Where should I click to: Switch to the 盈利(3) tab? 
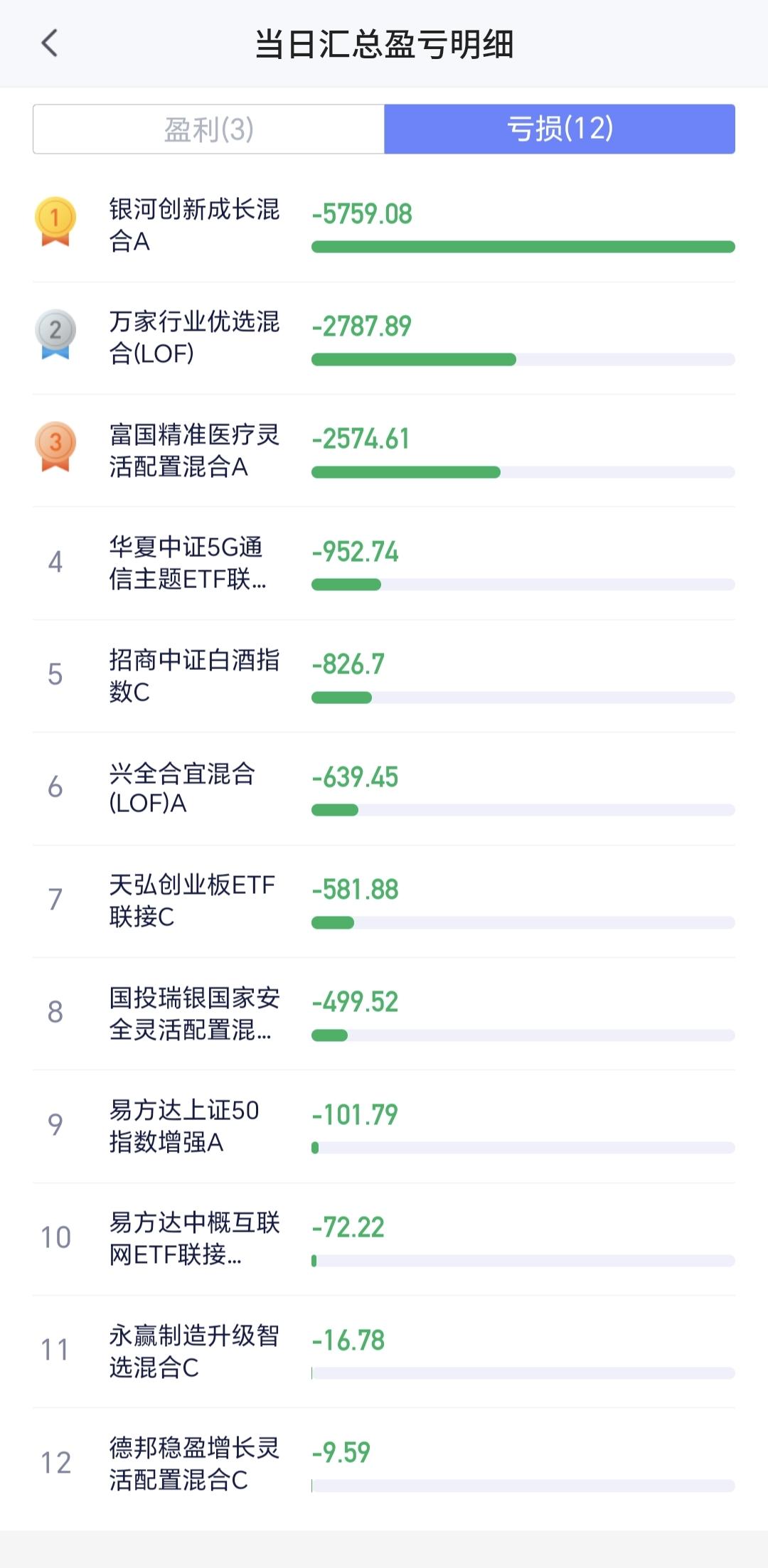pos(208,129)
